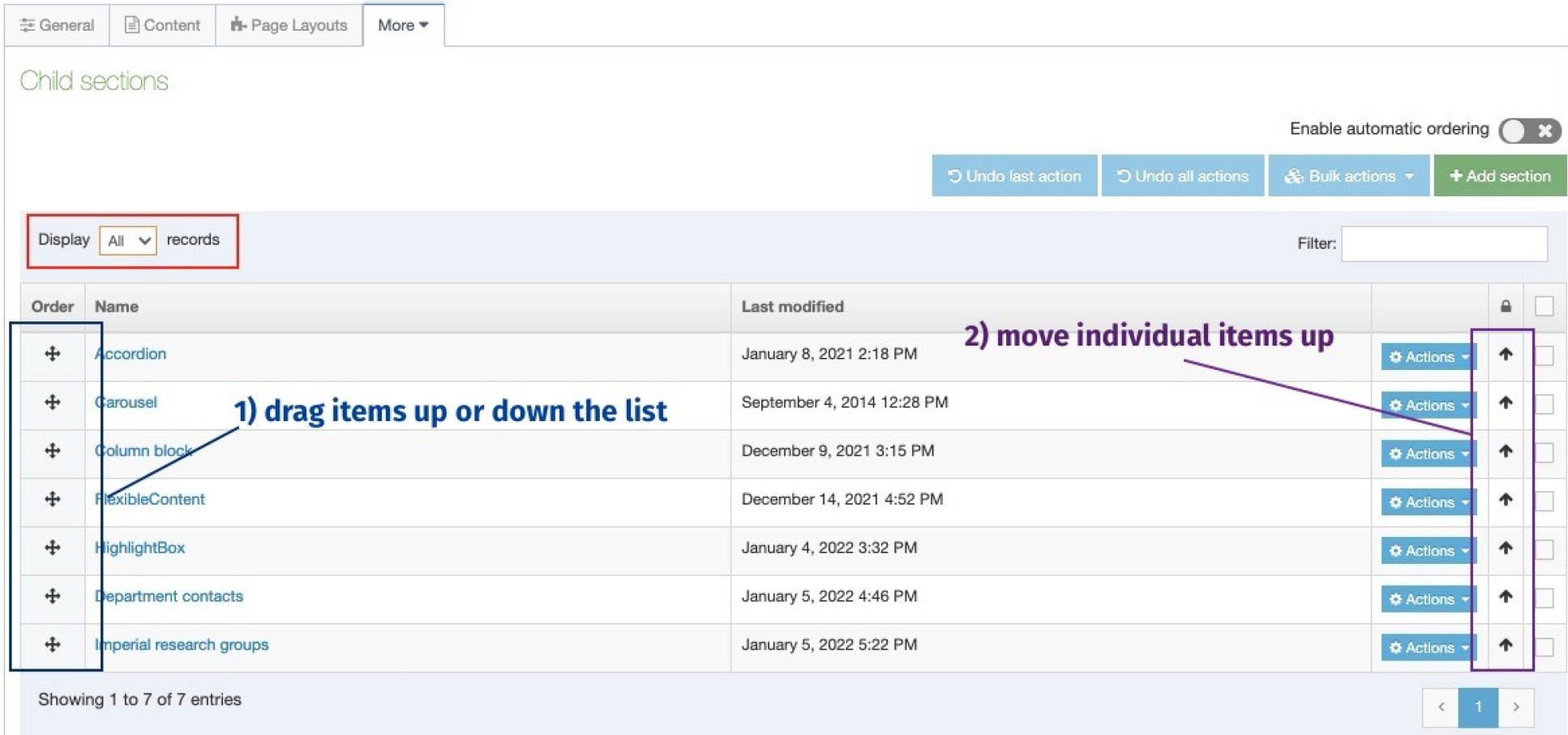The image size is (1568, 735).
Task: Click the drag handle for Accordion row
Action: coord(53,354)
